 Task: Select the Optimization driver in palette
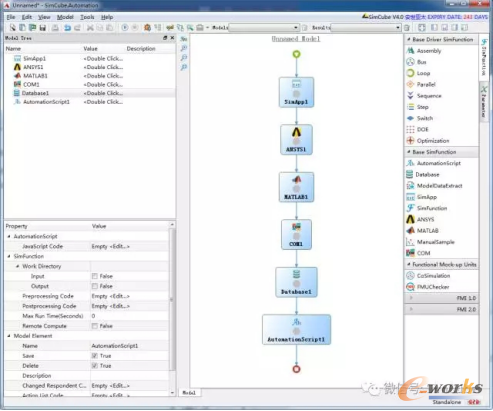pyautogui.click(x=428, y=141)
